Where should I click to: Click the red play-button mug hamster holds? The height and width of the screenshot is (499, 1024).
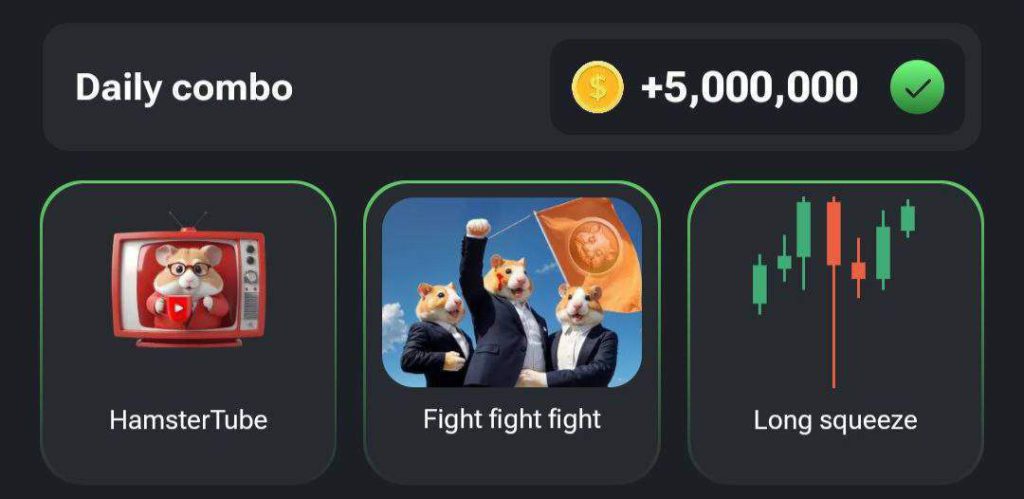tap(178, 308)
